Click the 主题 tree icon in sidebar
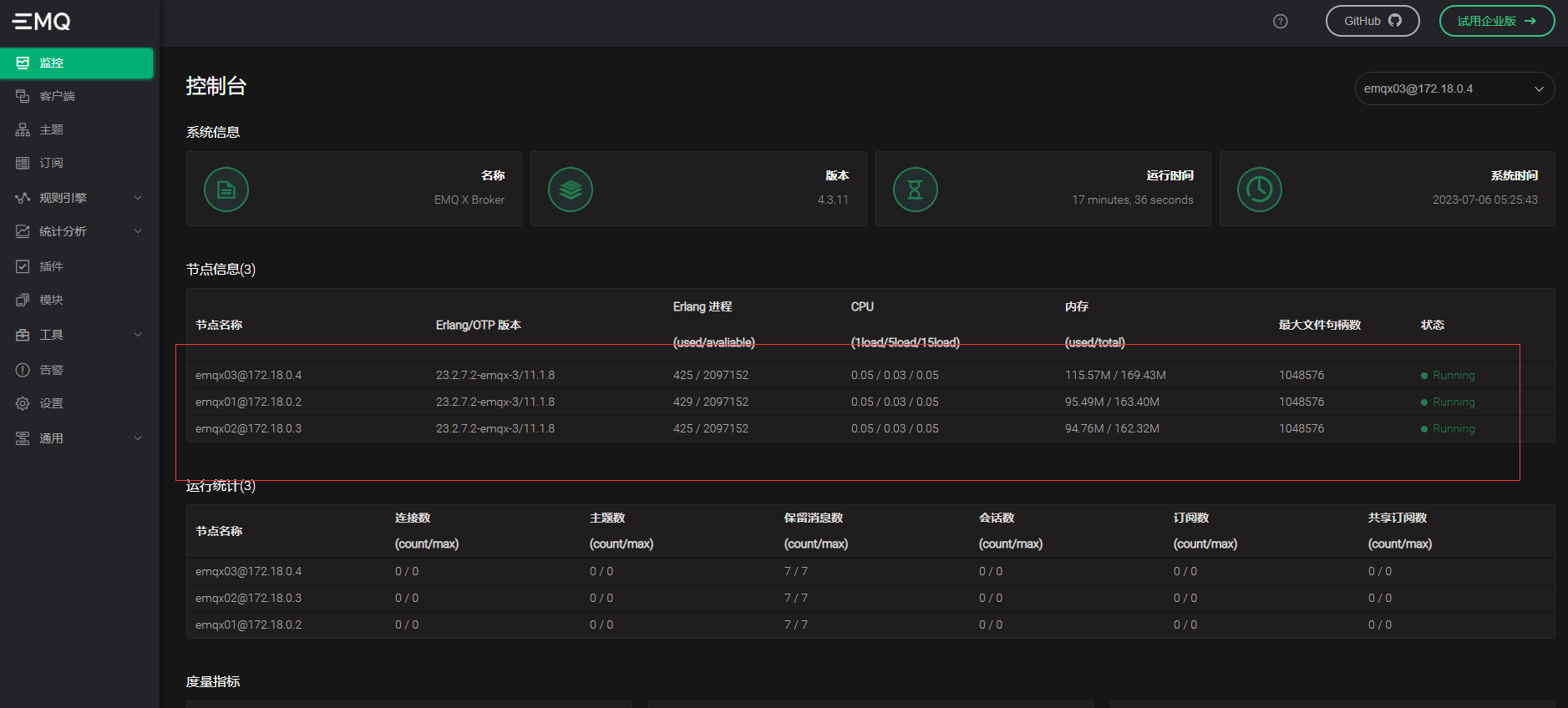1568x708 pixels. pyautogui.click(x=23, y=129)
